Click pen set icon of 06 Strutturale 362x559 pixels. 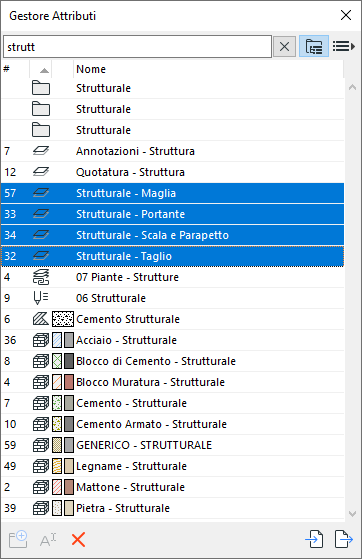[x=41, y=298]
